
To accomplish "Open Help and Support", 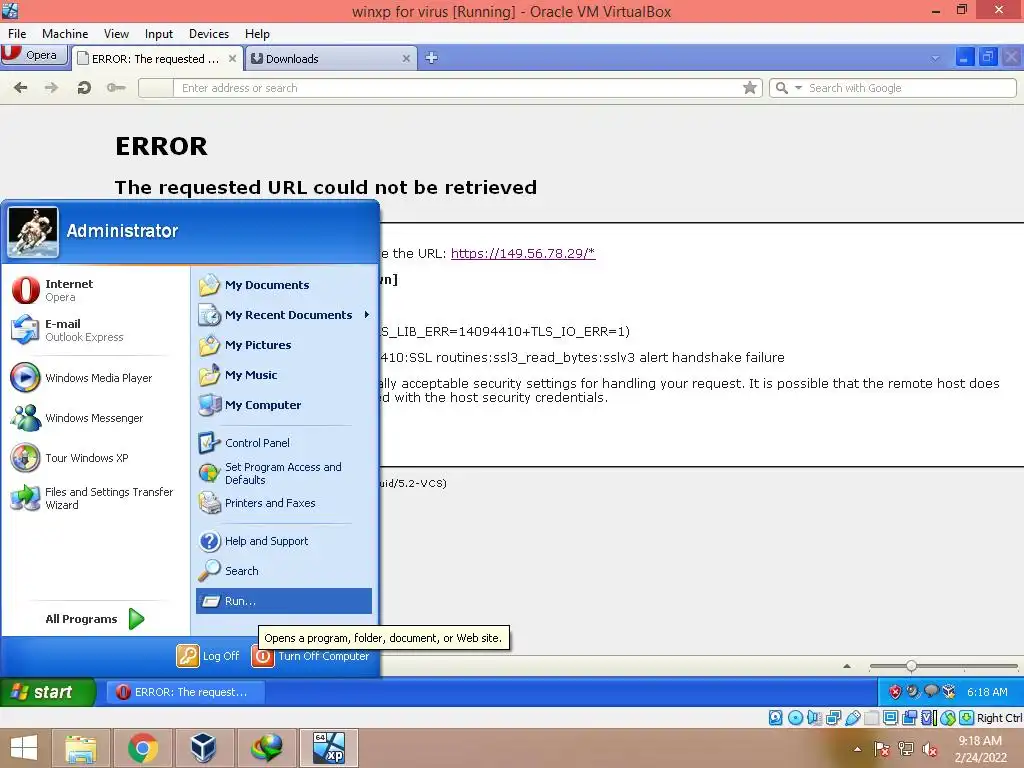I will [283, 541].
